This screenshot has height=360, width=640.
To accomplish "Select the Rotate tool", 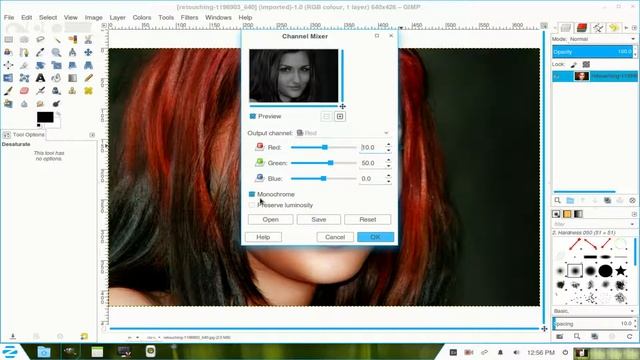I will (x=40, y=65).
